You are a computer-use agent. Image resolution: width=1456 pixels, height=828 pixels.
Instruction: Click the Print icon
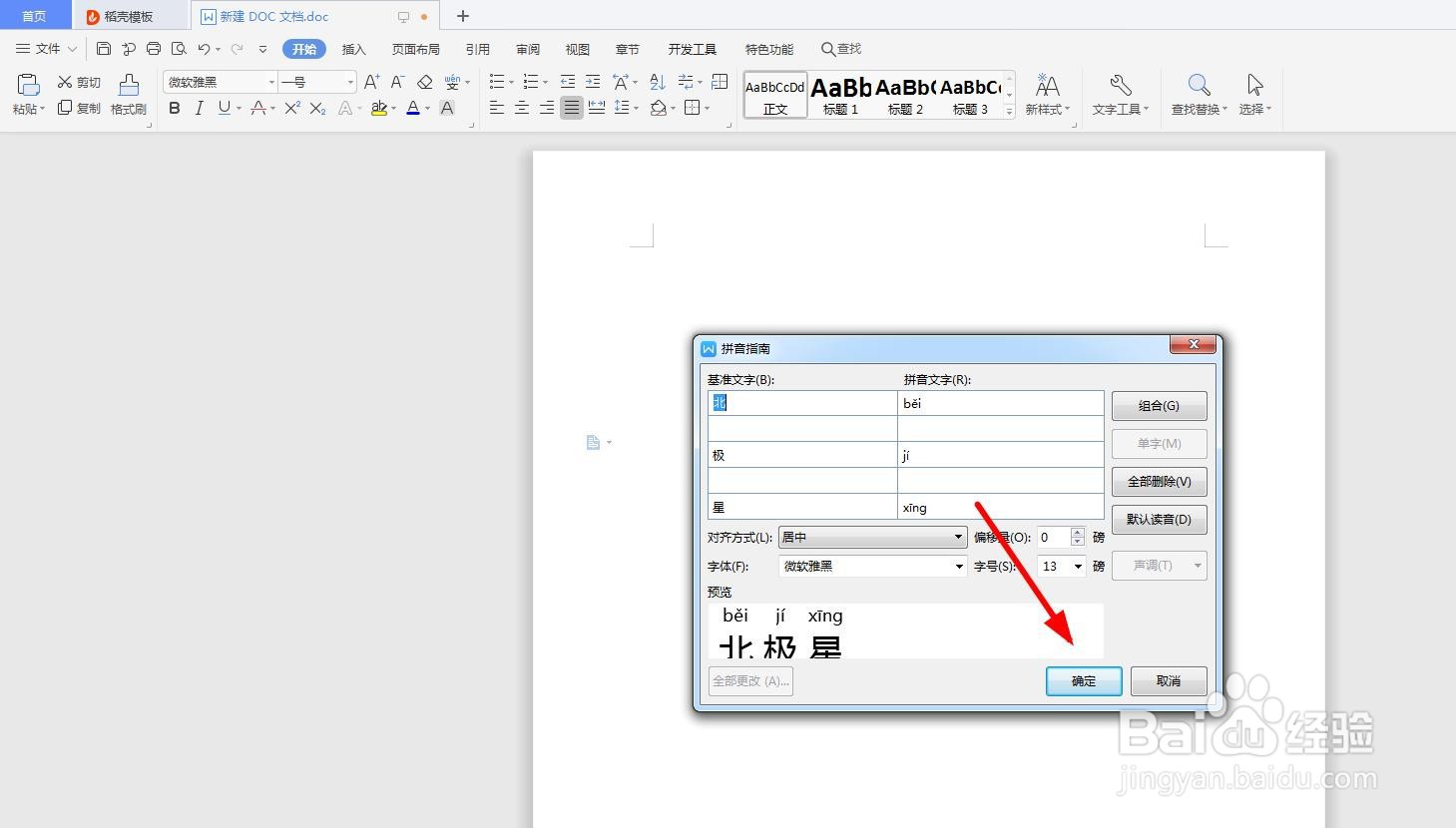tap(154, 49)
